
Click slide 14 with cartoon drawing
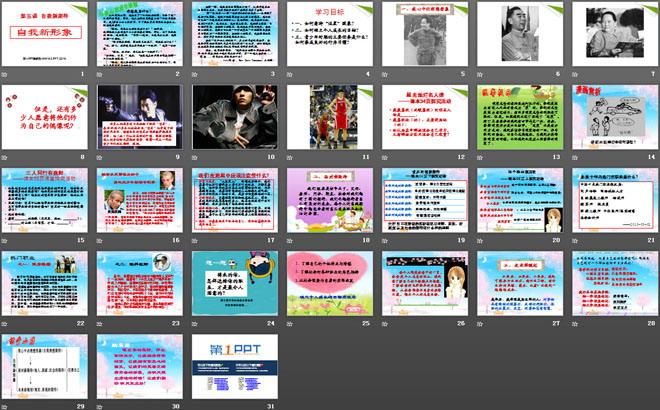611,119
